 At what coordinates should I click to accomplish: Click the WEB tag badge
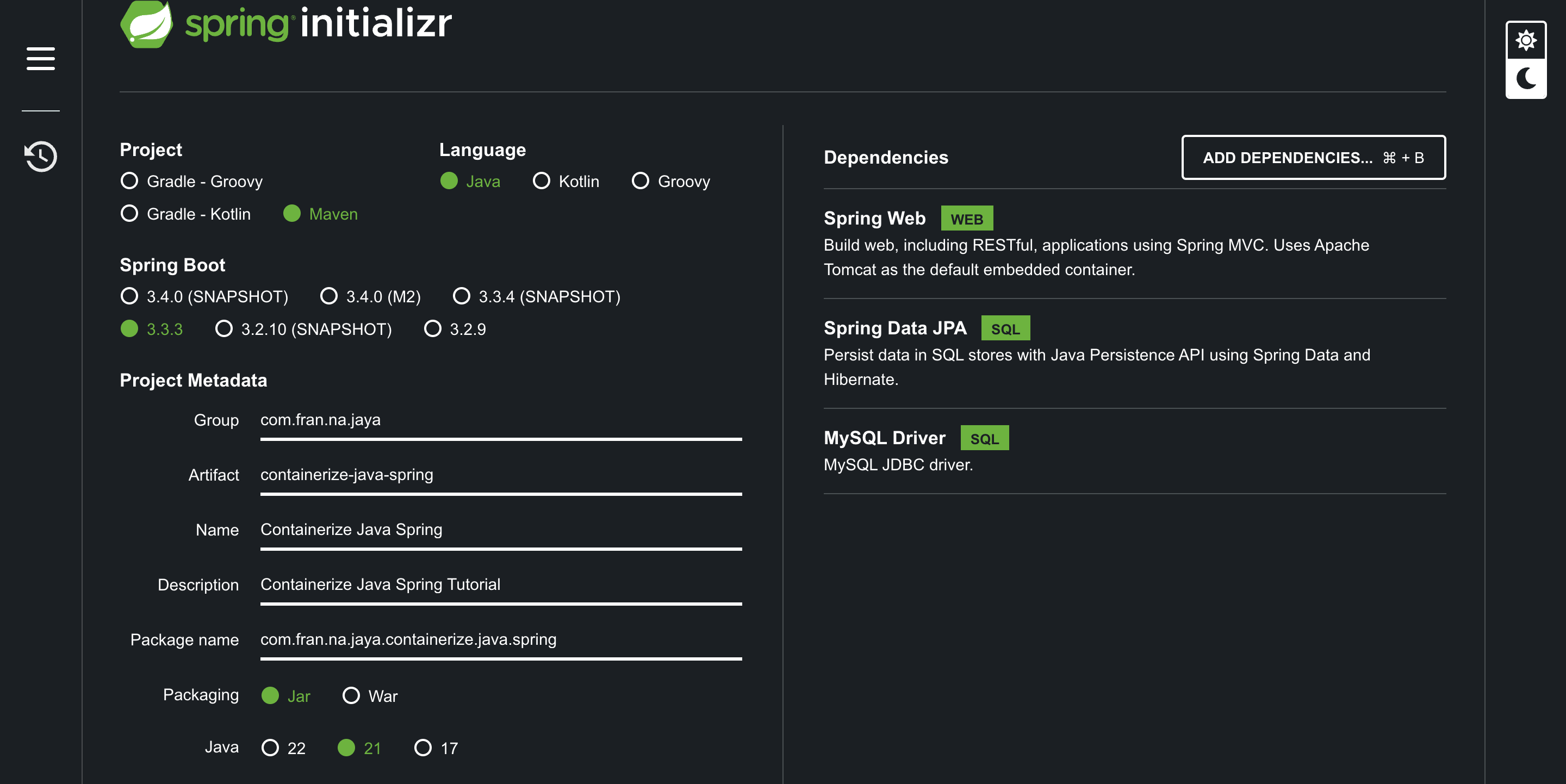[967, 218]
